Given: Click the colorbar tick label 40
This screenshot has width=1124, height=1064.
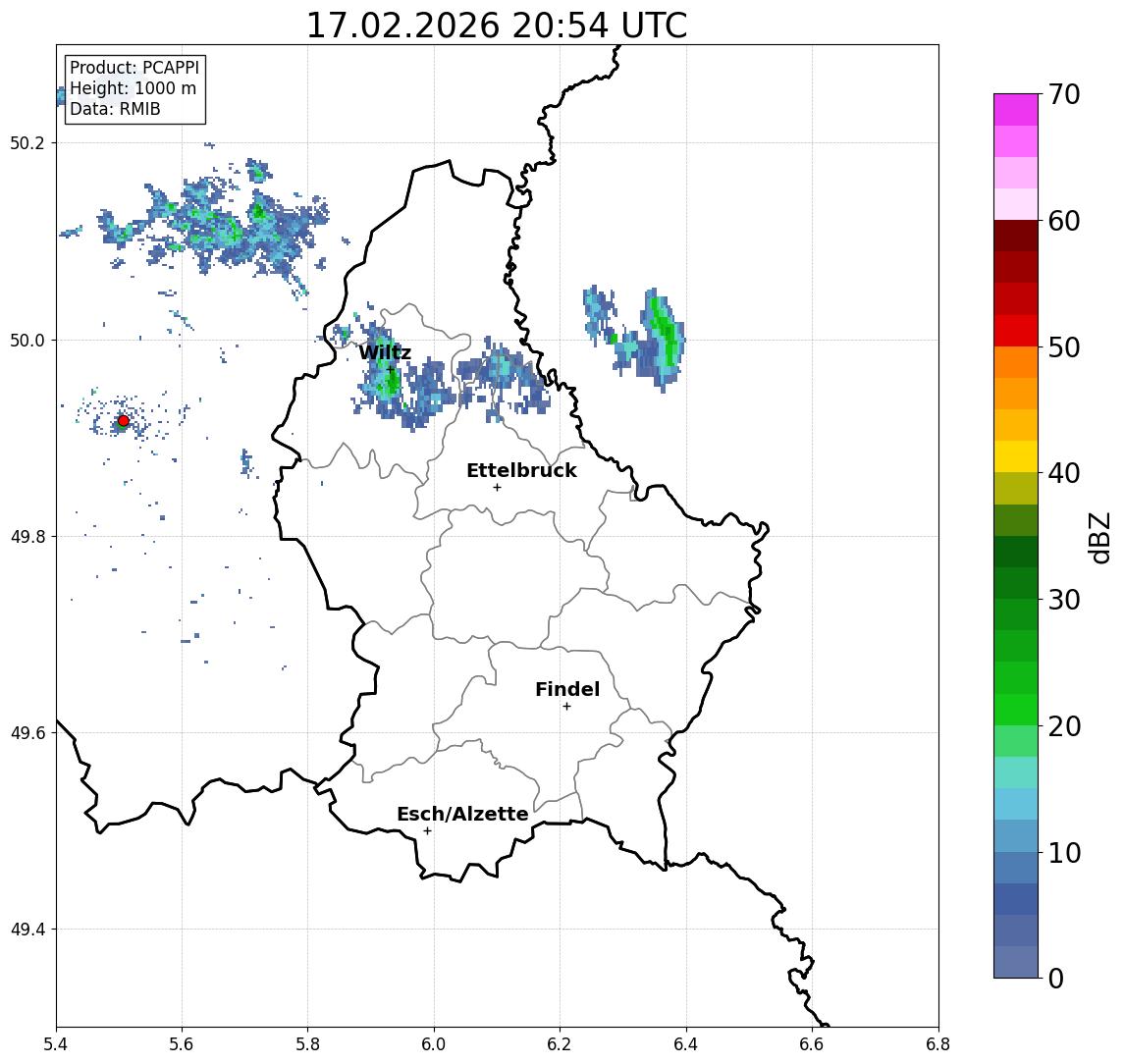Looking at the screenshot, I should (x=1064, y=473).
